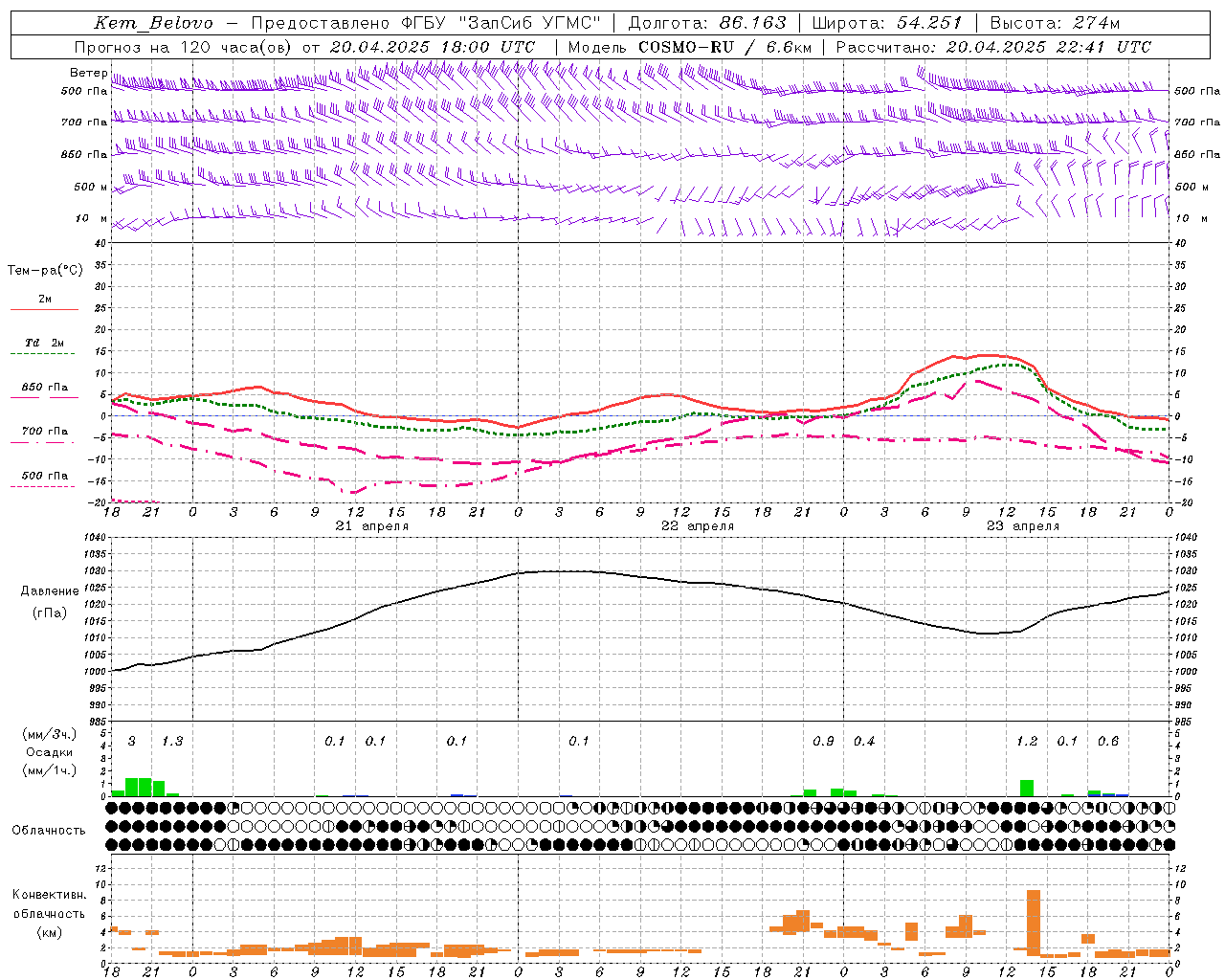Click the Ветер wind panel label
The image size is (1225, 980).
(x=88, y=73)
